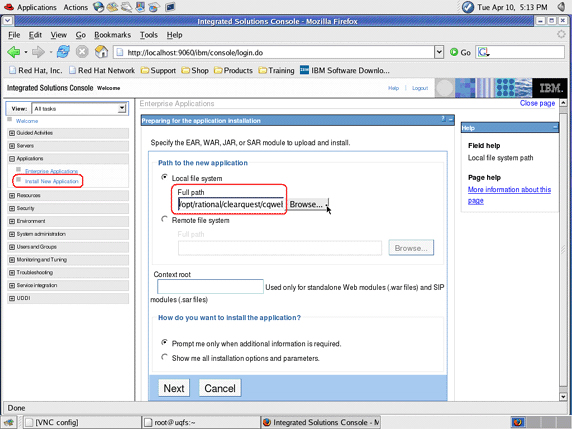
Task: Open the Firefox Edit menu
Action: pyautogui.click(x=35, y=35)
